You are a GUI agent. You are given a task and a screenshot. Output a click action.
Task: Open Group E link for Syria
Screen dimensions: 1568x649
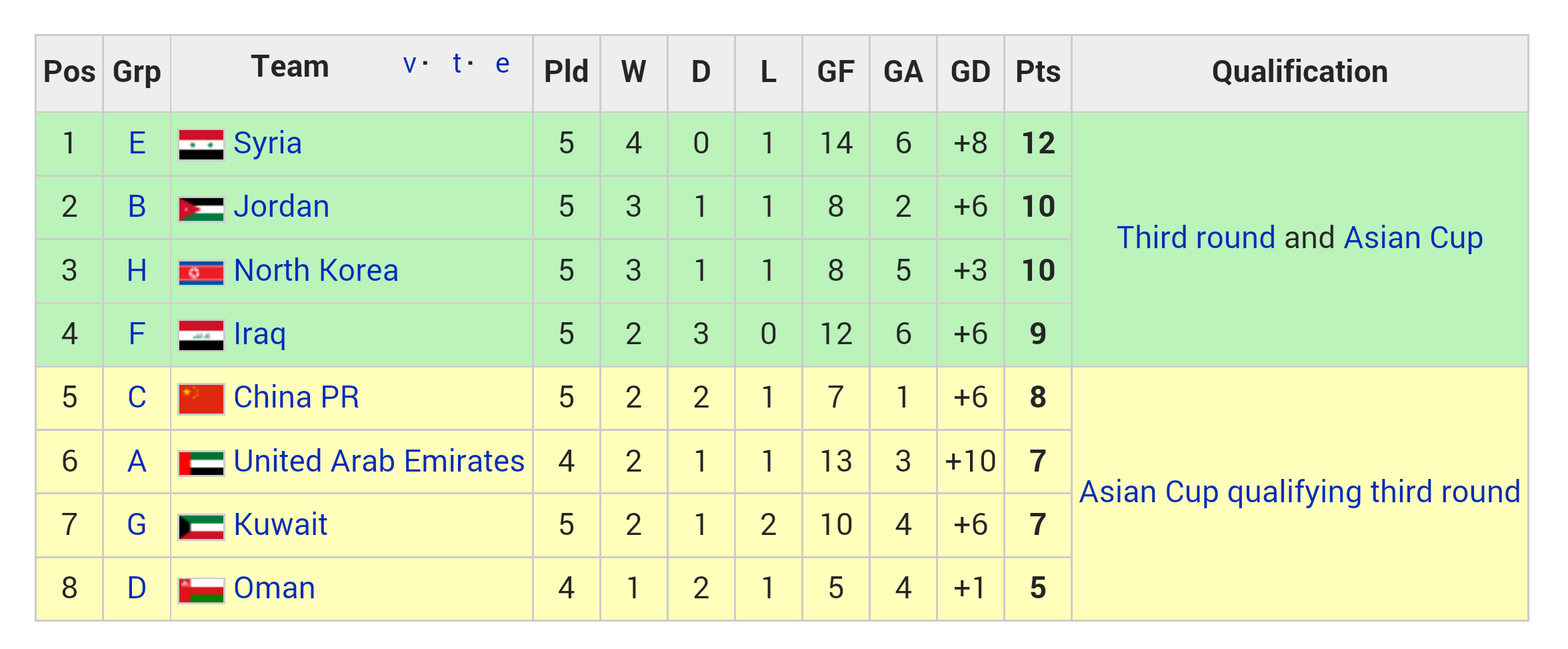point(137,143)
